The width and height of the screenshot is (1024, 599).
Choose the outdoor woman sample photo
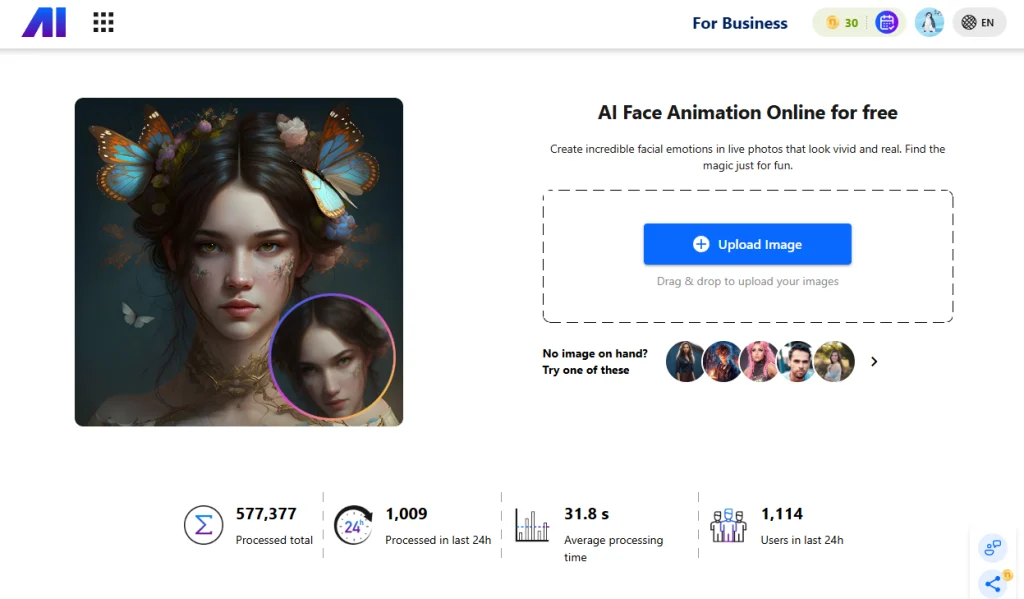834,361
